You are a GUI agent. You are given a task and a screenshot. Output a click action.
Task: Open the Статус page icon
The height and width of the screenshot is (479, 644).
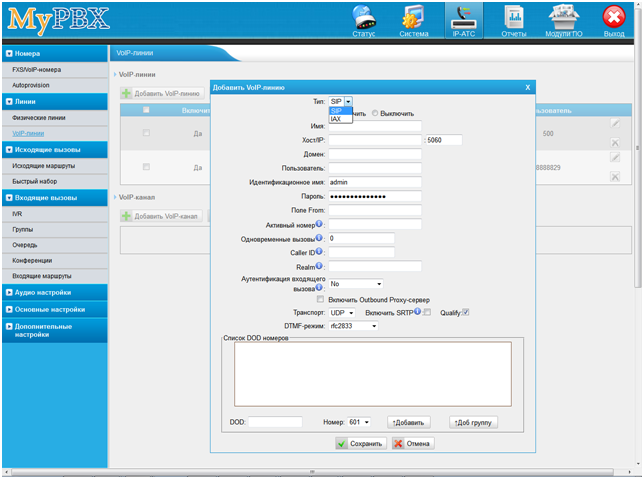(x=364, y=21)
